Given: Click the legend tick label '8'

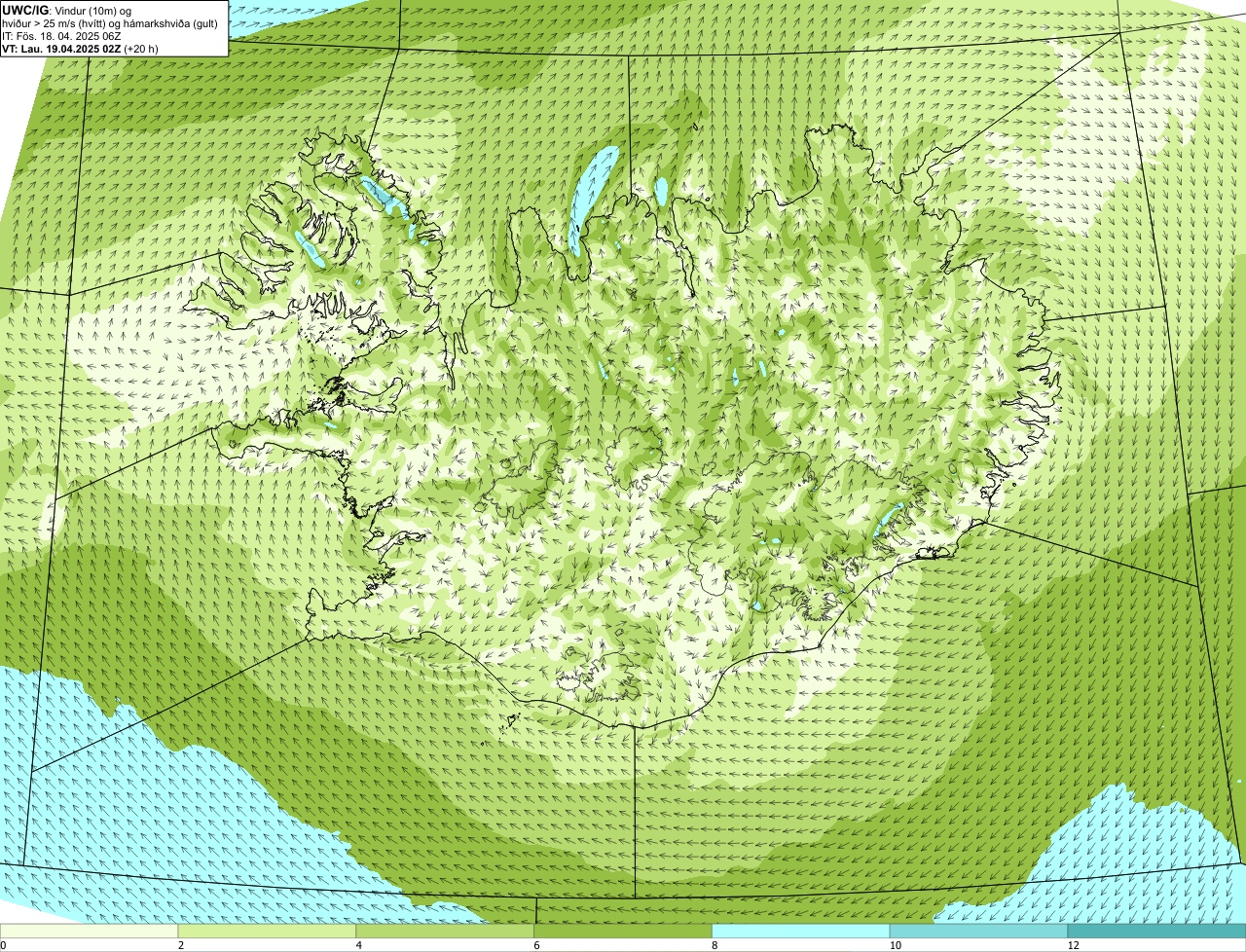Looking at the screenshot, I should [x=715, y=945].
